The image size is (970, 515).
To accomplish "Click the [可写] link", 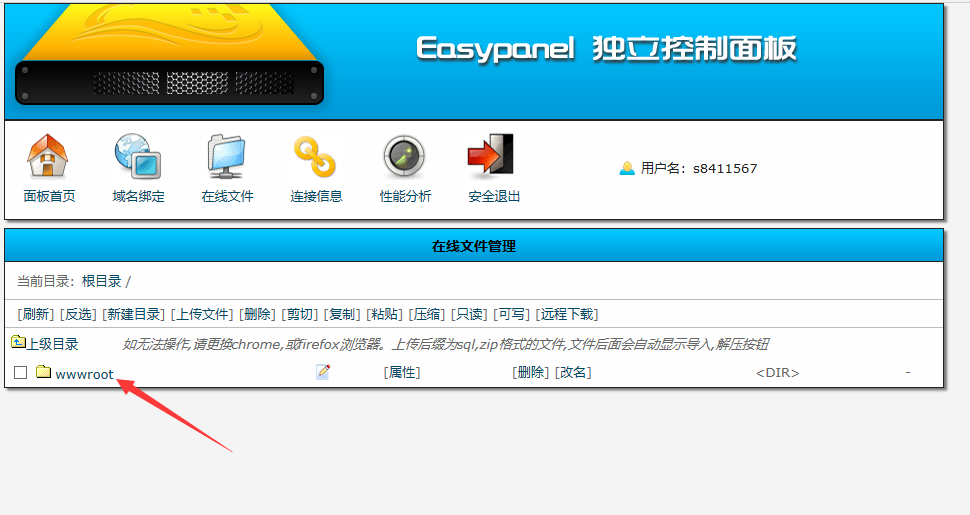I will click(x=512, y=314).
